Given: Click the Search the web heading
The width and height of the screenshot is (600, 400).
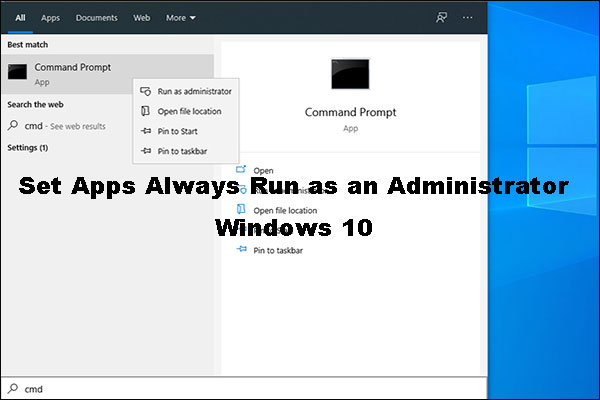Looking at the screenshot, I should click(35, 104).
